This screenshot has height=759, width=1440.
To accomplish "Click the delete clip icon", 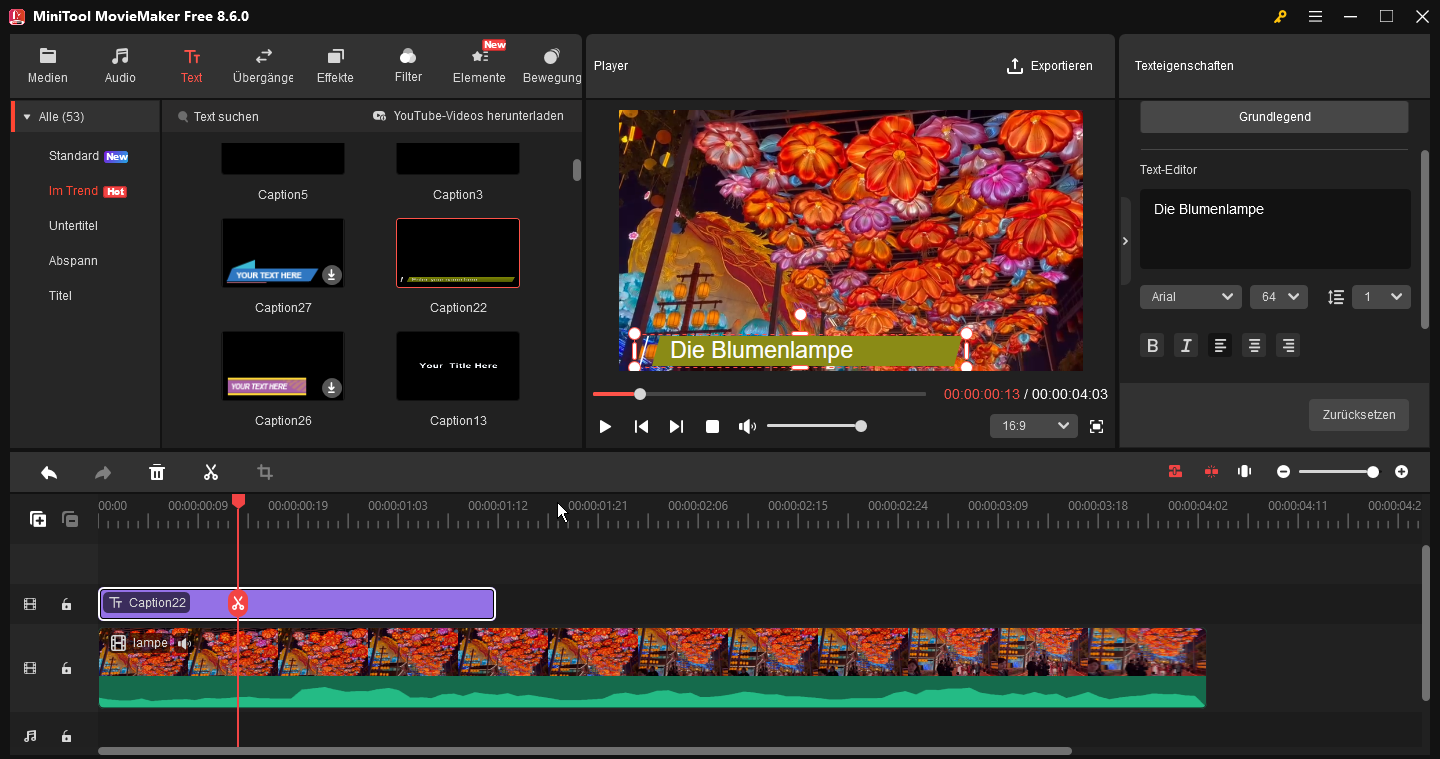I will tap(156, 471).
